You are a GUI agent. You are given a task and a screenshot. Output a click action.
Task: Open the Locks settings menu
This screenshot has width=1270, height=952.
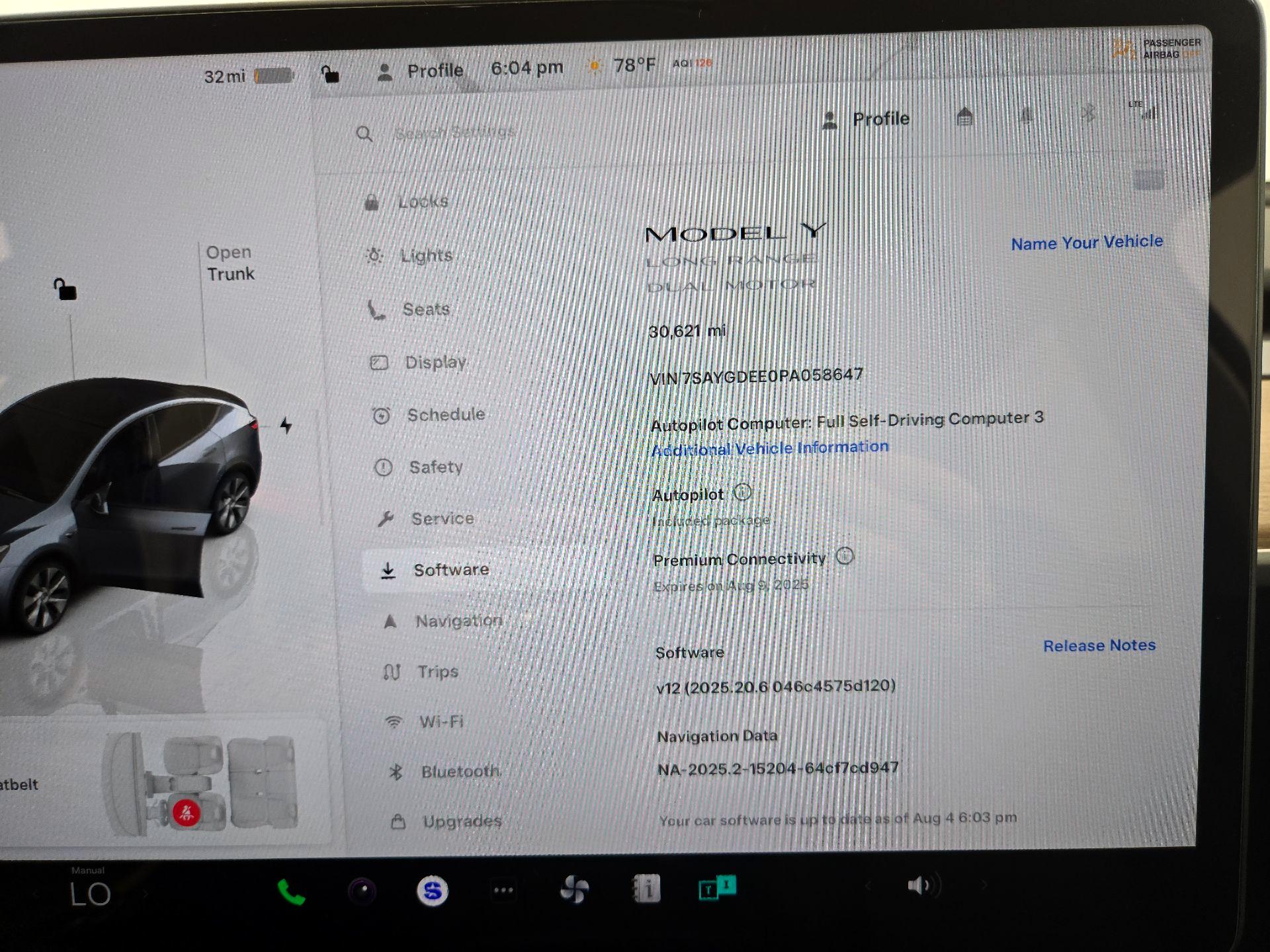coord(407,202)
